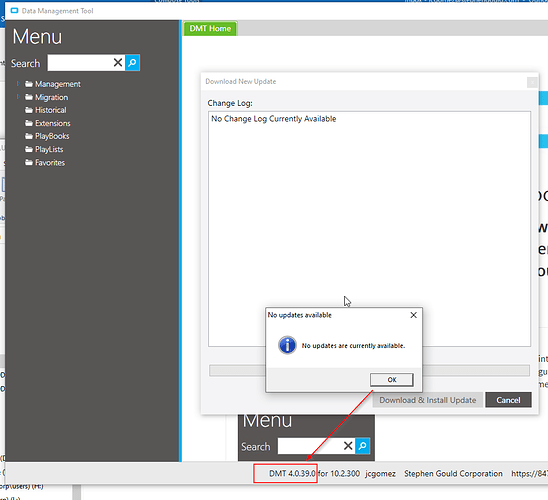Select the Favorites tree item label
This screenshot has height=500, width=548.
(50, 163)
